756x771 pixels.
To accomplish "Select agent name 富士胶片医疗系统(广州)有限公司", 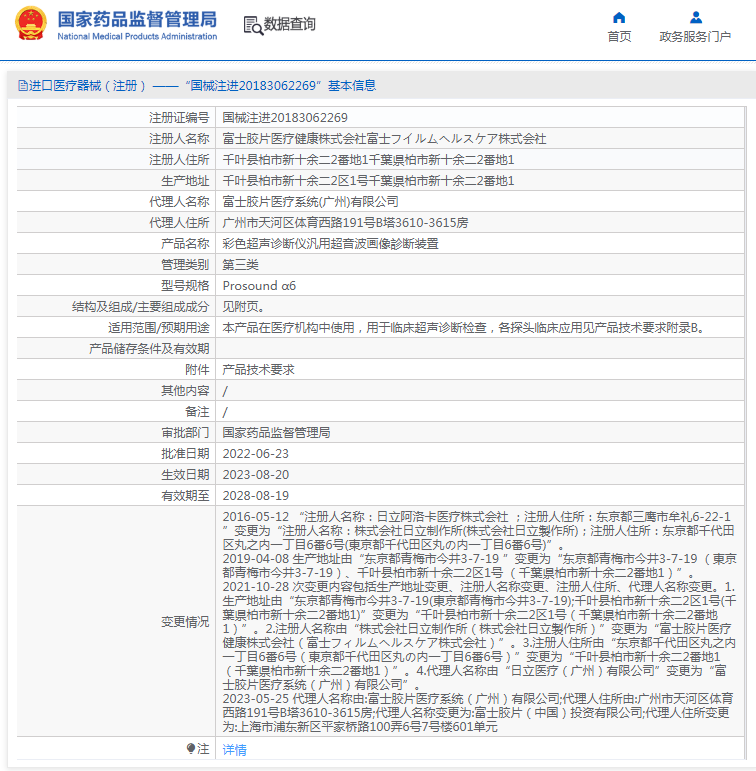I will click(x=310, y=202).
